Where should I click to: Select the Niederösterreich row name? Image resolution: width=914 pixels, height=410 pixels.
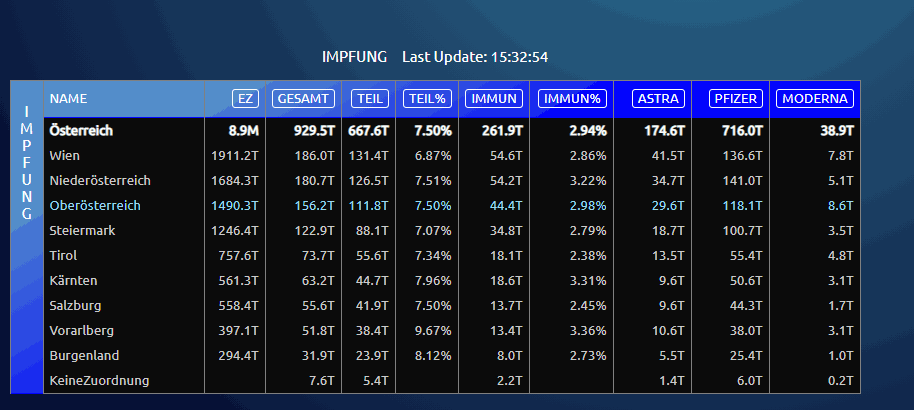pyautogui.click(x=100, y=181)
